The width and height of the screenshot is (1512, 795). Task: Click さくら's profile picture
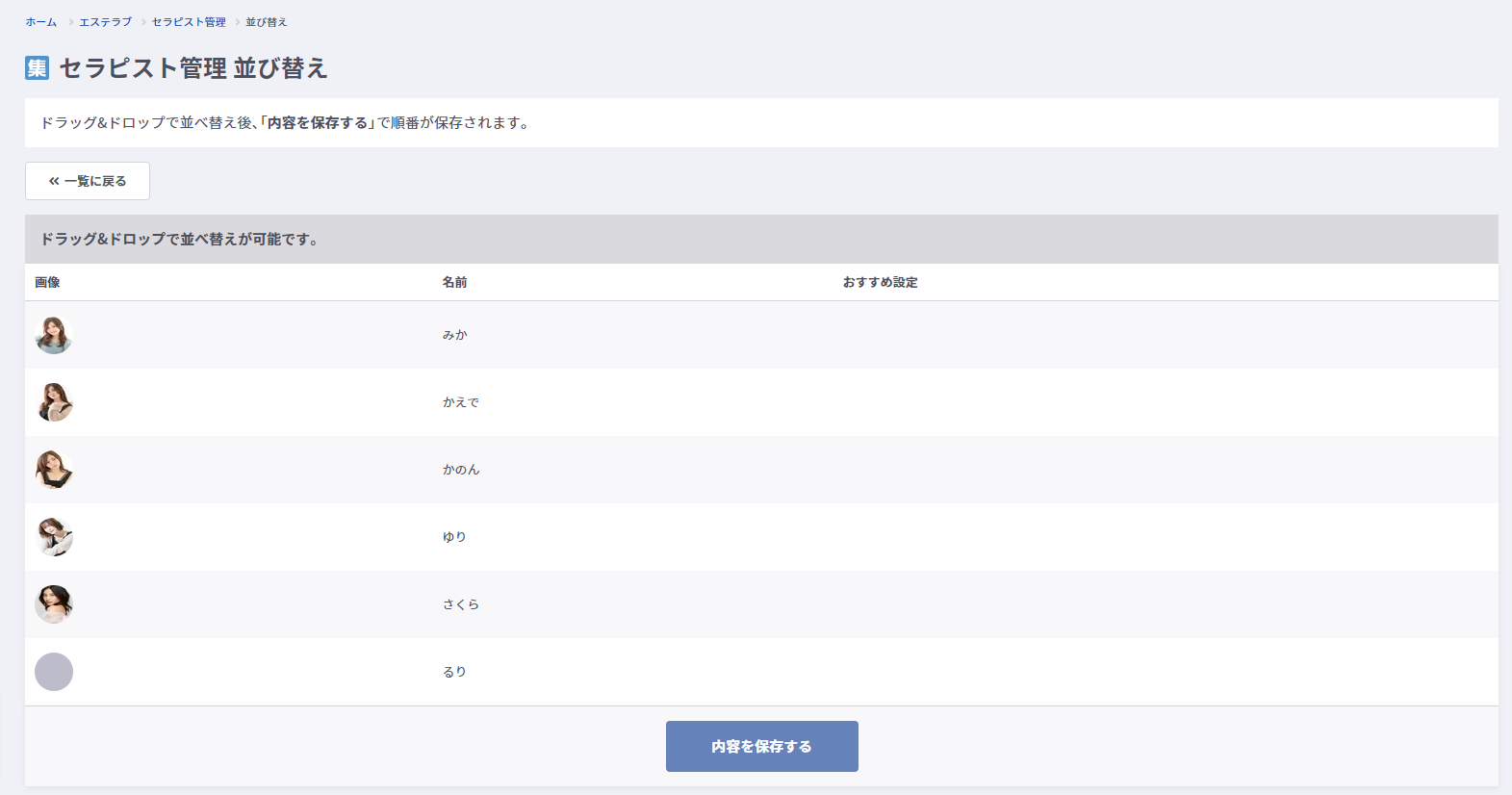[x=54, y=604]
